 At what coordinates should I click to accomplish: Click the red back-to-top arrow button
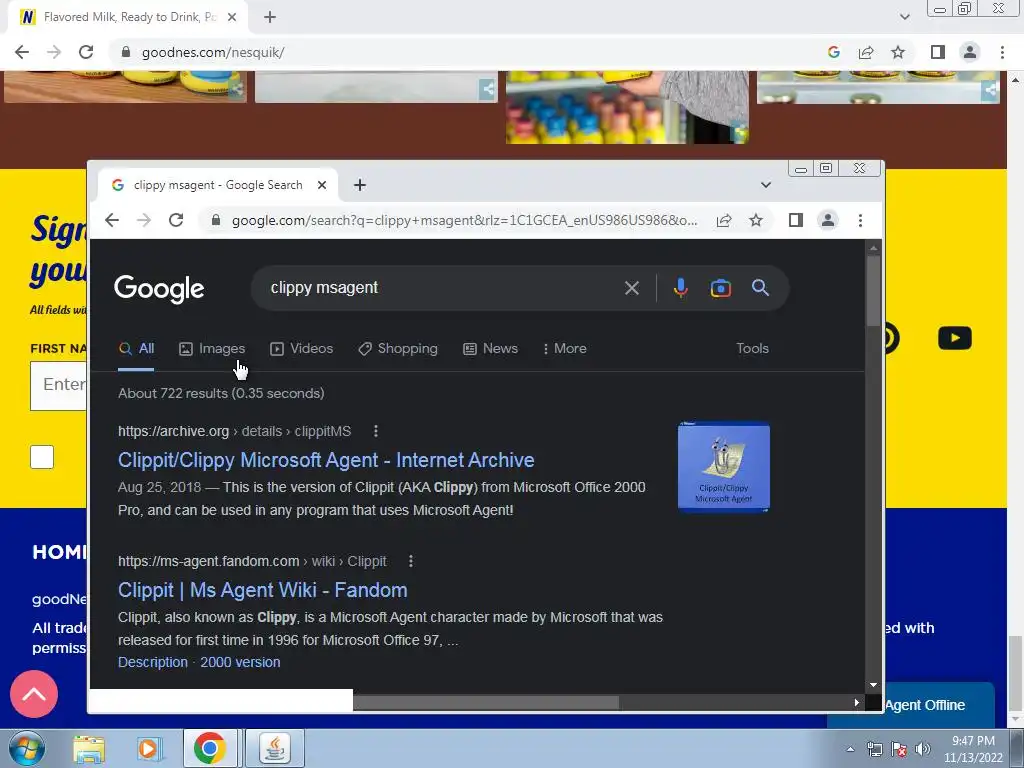(x=34, y=694)
